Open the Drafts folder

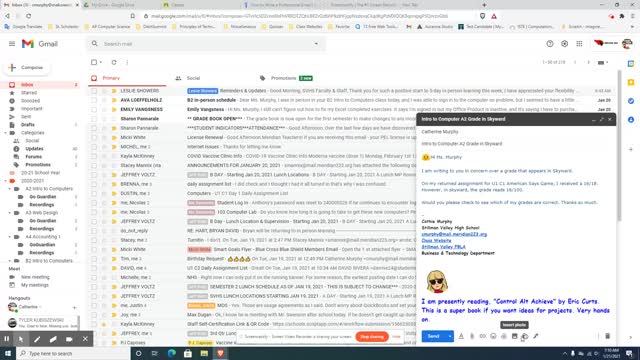[x=28, y=125]
